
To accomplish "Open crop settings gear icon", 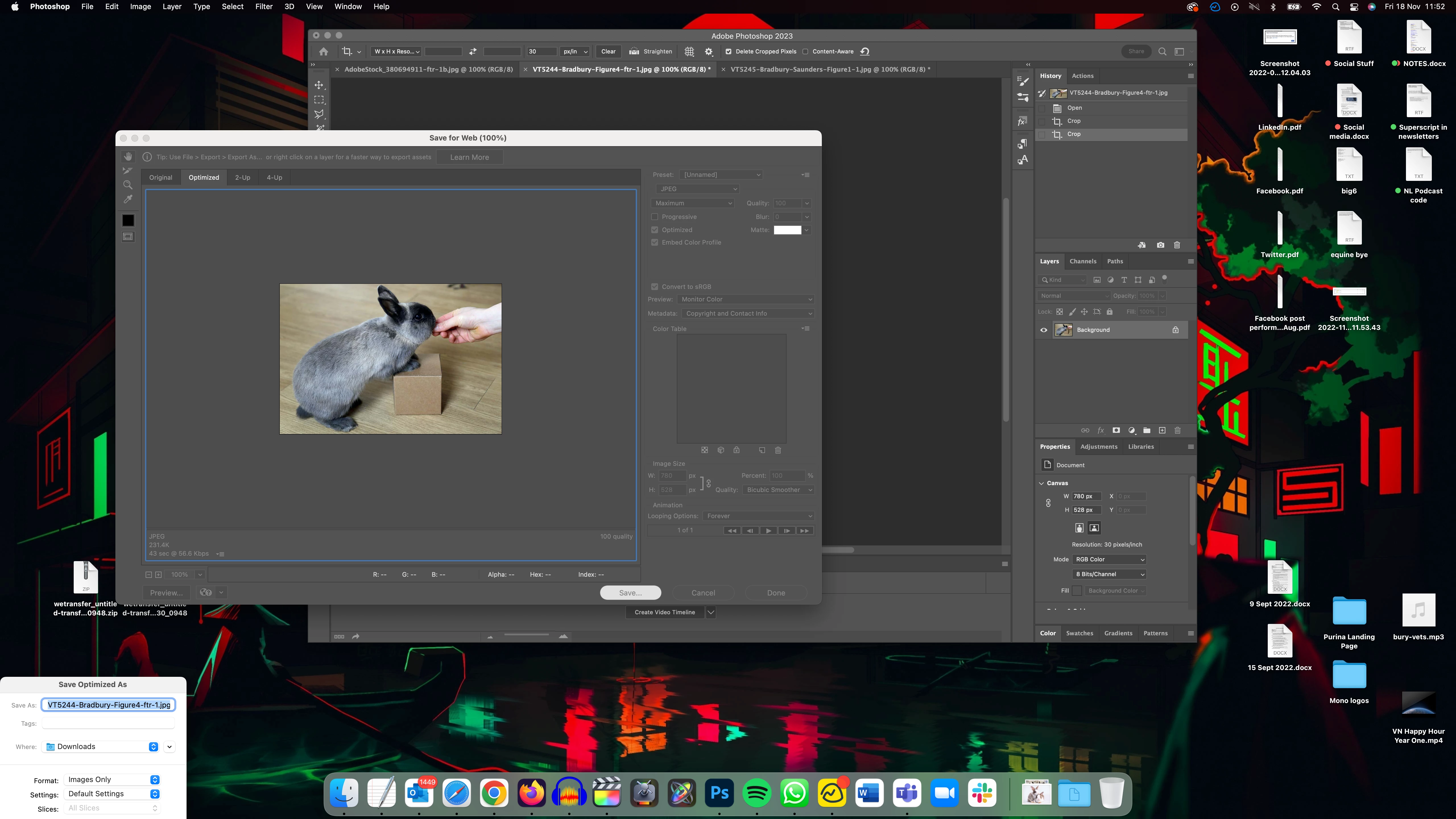I will tap(709, 51).
